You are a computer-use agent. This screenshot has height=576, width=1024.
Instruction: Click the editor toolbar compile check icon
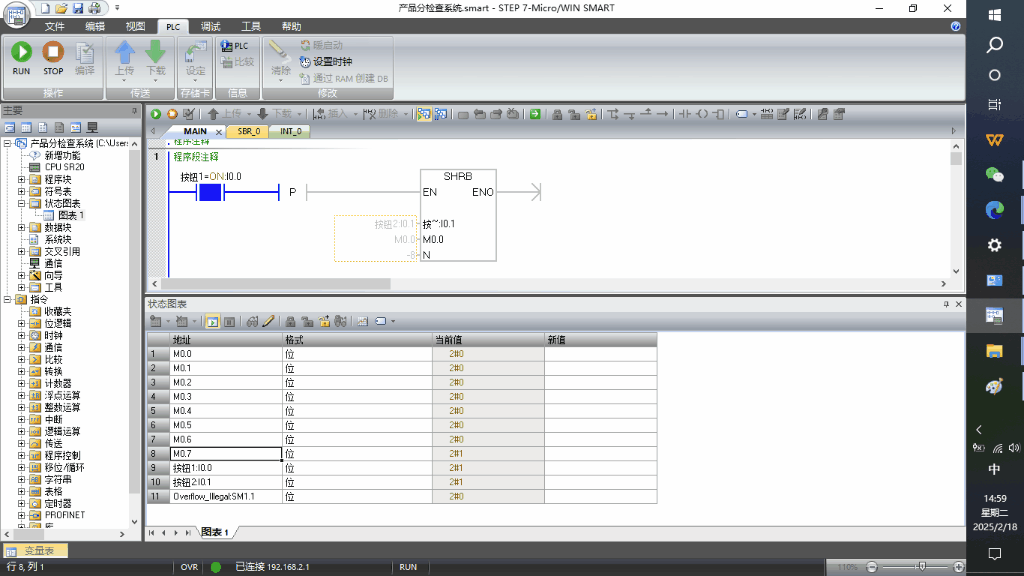click(189, 114)
